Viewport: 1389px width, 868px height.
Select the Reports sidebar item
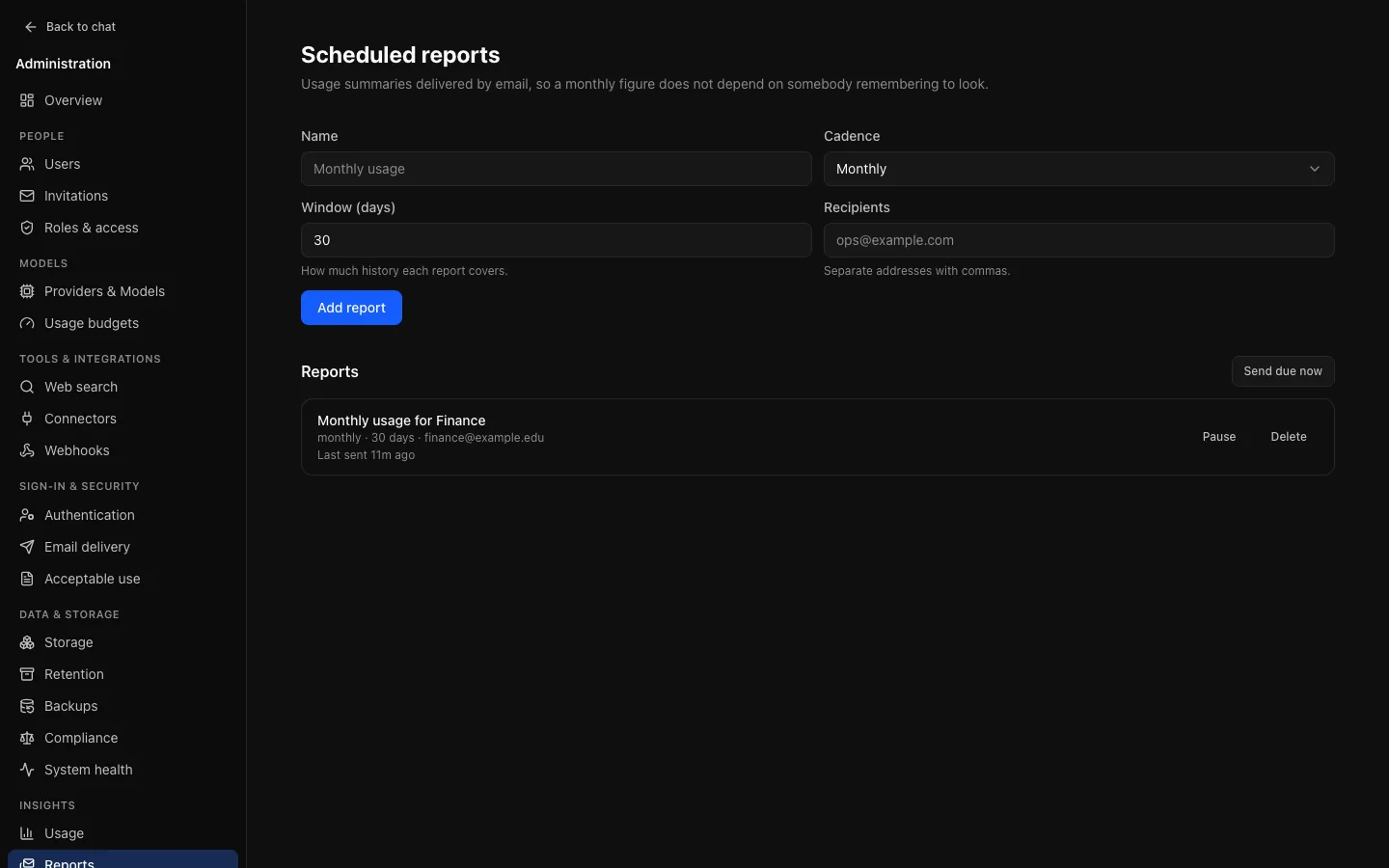point(123,859)
